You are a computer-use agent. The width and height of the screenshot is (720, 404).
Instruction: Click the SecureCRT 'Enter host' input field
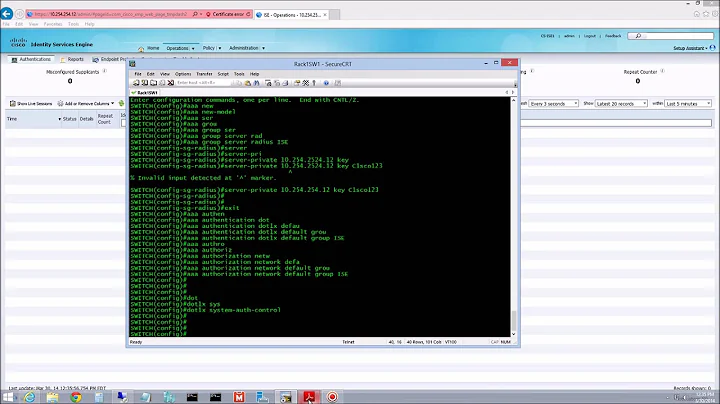[x=203, y=83]
